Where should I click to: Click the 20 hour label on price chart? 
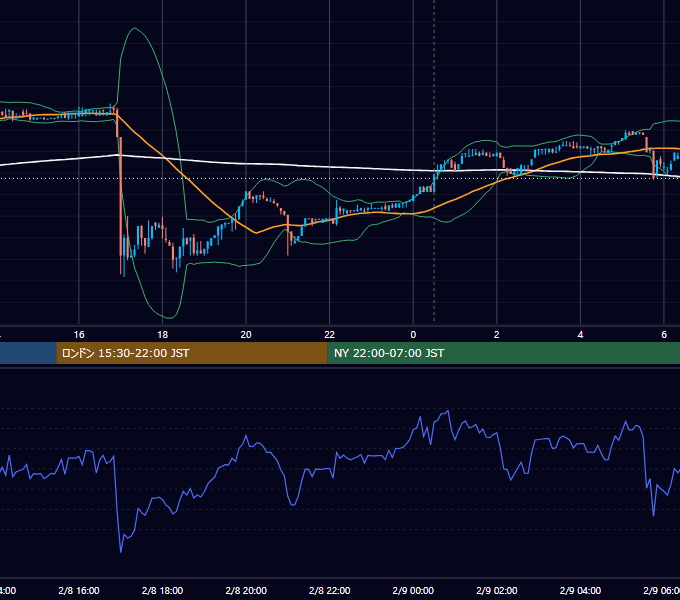coord(246,335)
